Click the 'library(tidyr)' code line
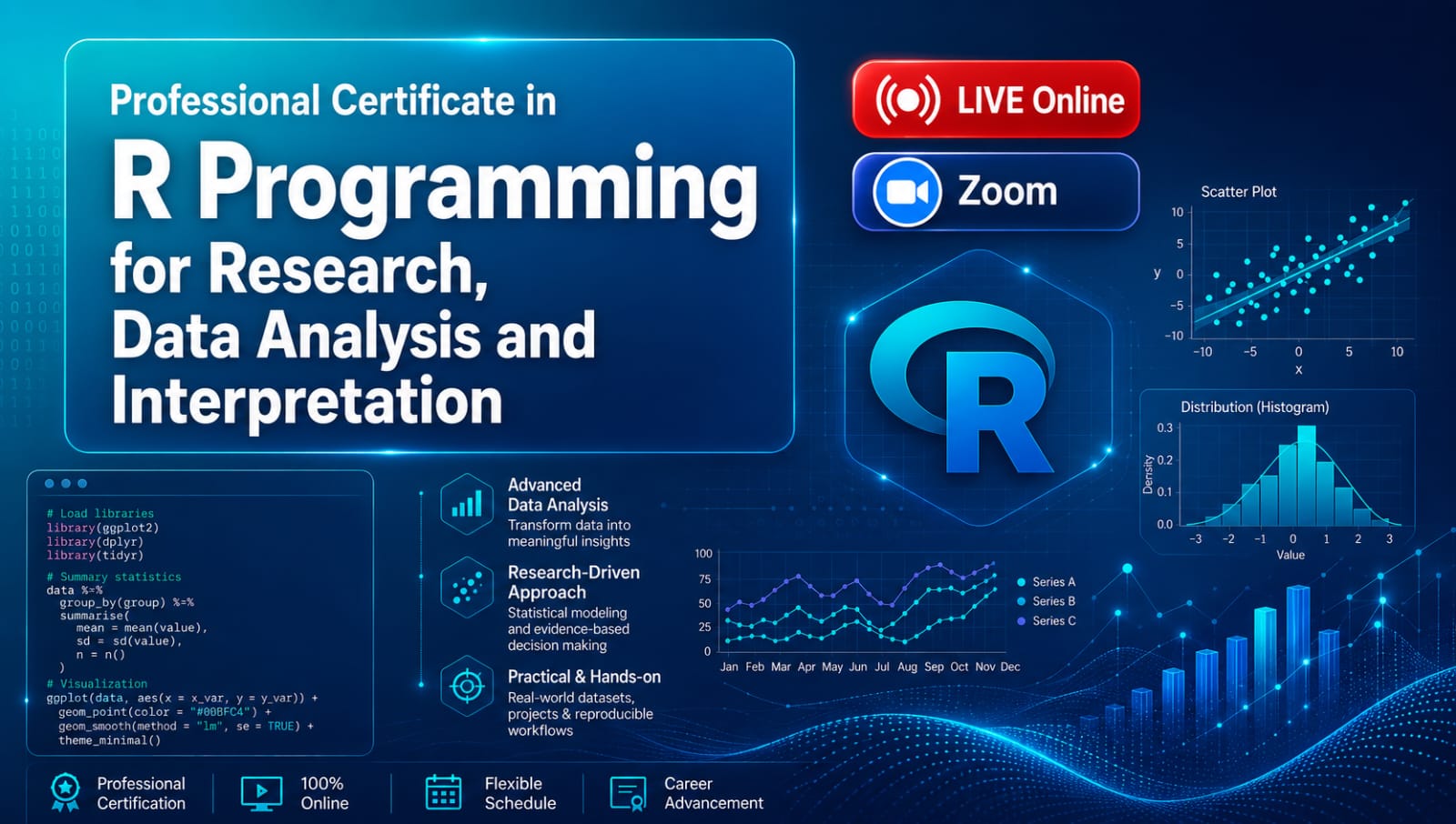The image size is (1456, 824). 96,555
